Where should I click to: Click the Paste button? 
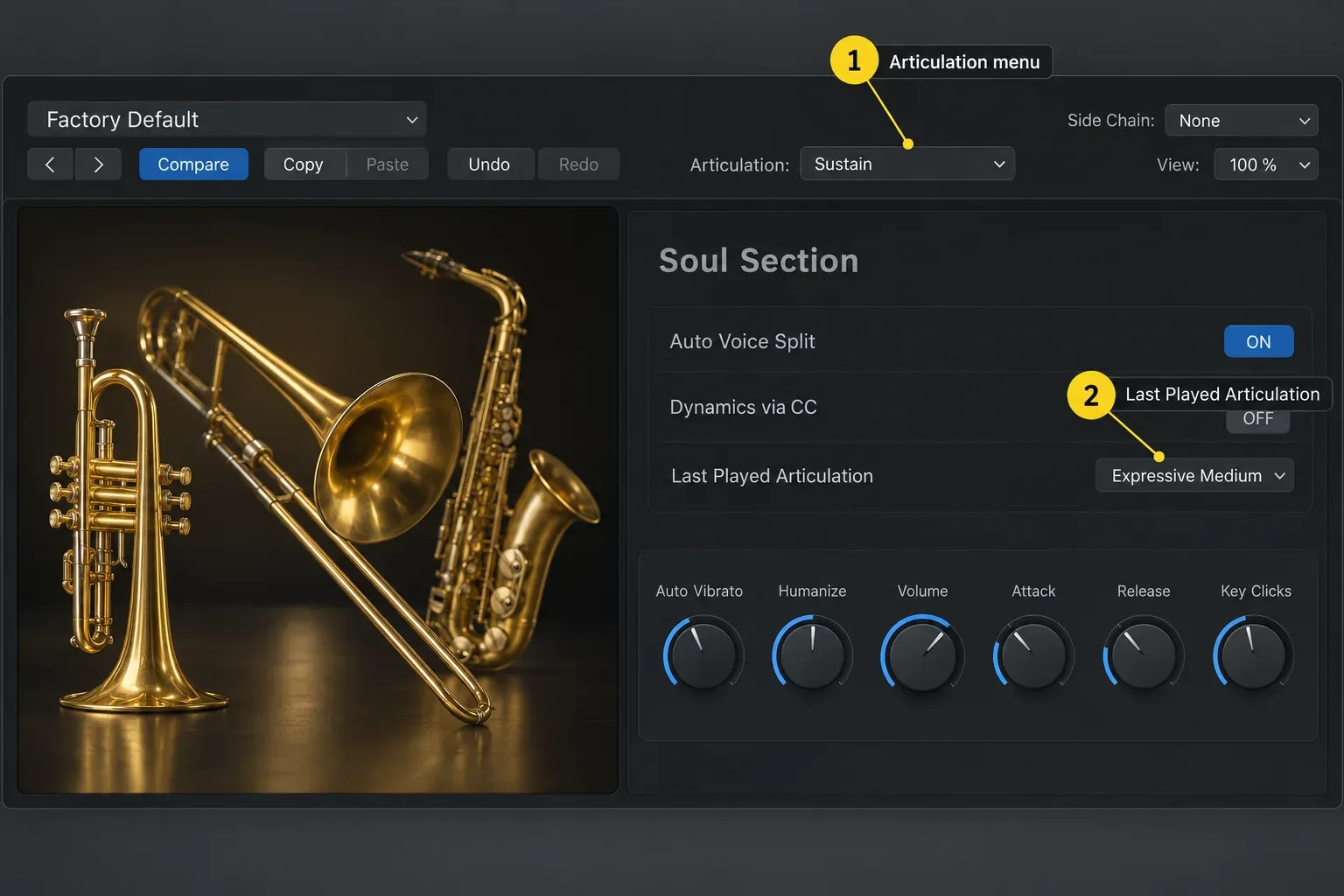(388, 164)
